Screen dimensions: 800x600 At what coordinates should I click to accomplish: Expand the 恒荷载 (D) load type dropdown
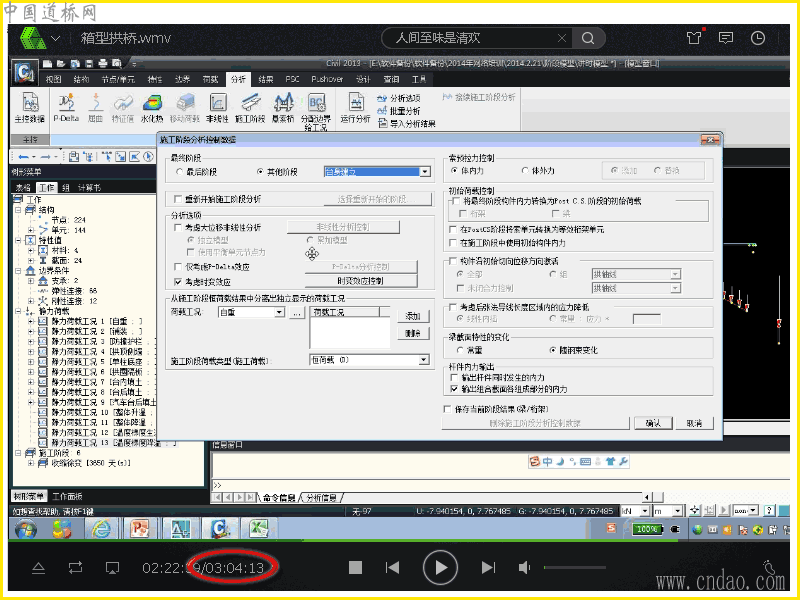click(425, 359)
